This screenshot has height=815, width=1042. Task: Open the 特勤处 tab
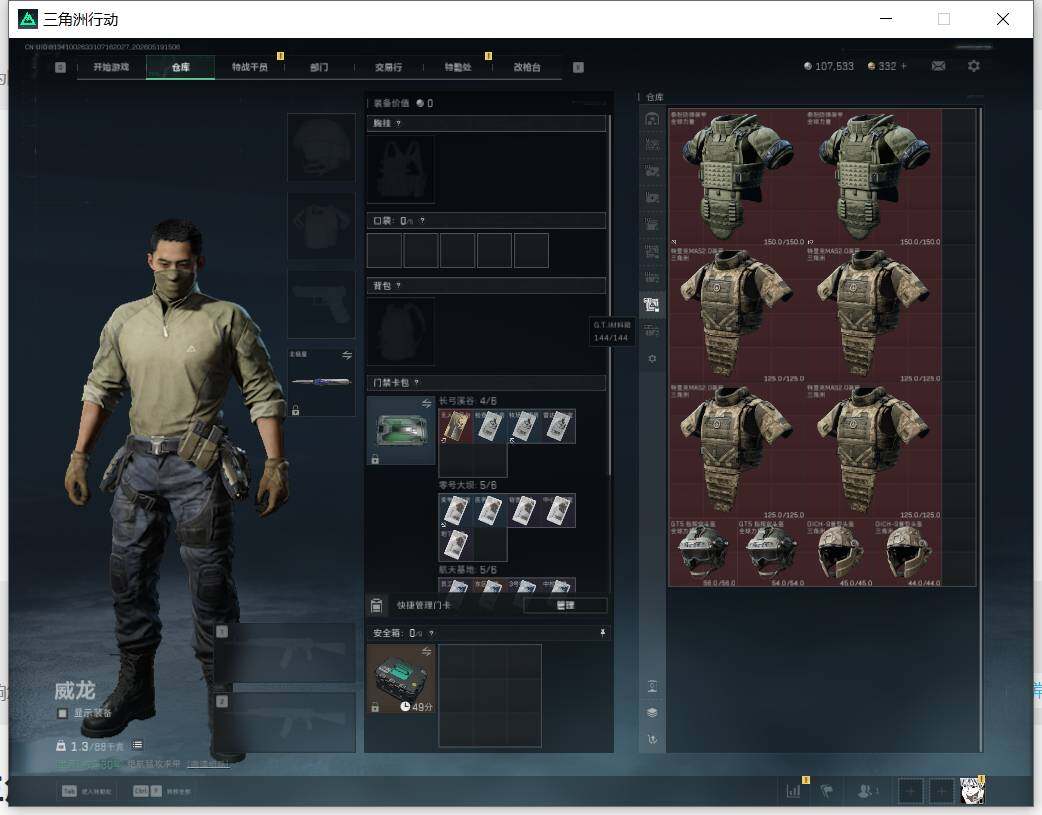point(457,67)
